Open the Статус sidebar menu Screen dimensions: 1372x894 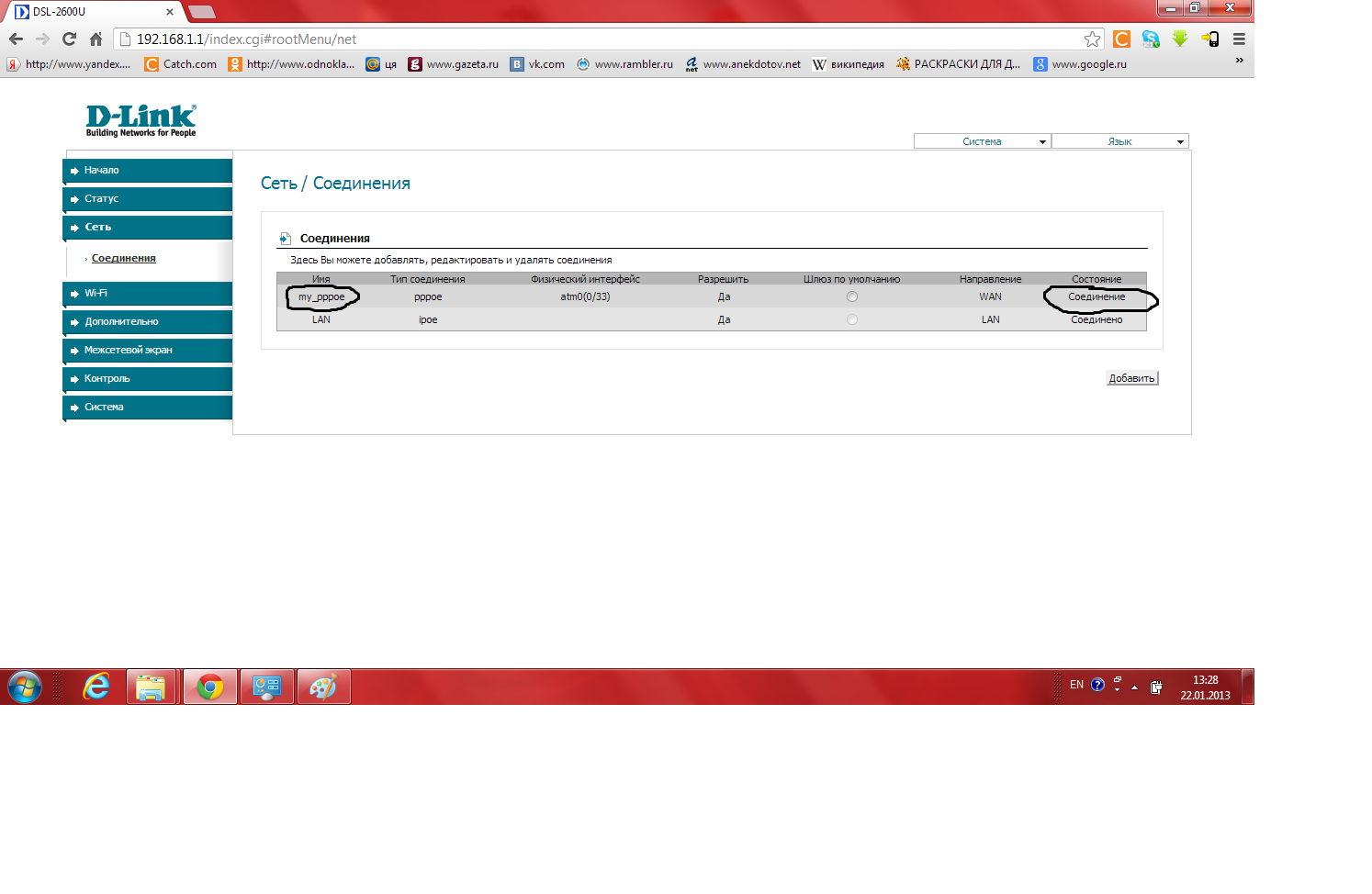click(148, 198)
